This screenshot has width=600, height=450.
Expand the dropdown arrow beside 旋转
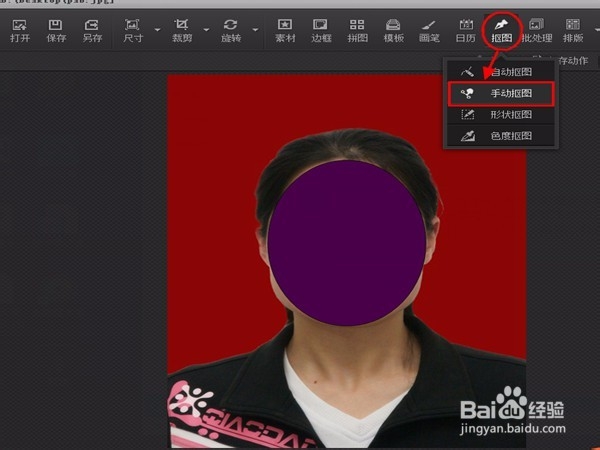point(255,29)
